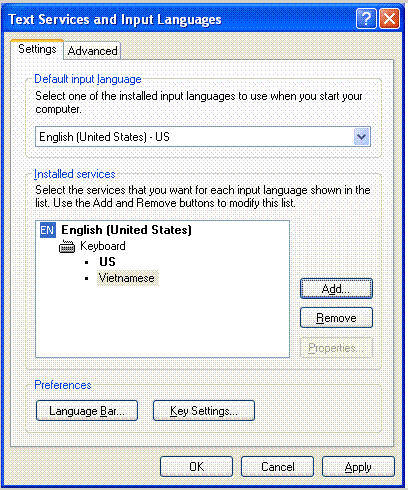The width and height of the screenshot is (408, 490).
Task: Select English (United States) language entry
Action: pyautogui.click(x=126, y=230)
